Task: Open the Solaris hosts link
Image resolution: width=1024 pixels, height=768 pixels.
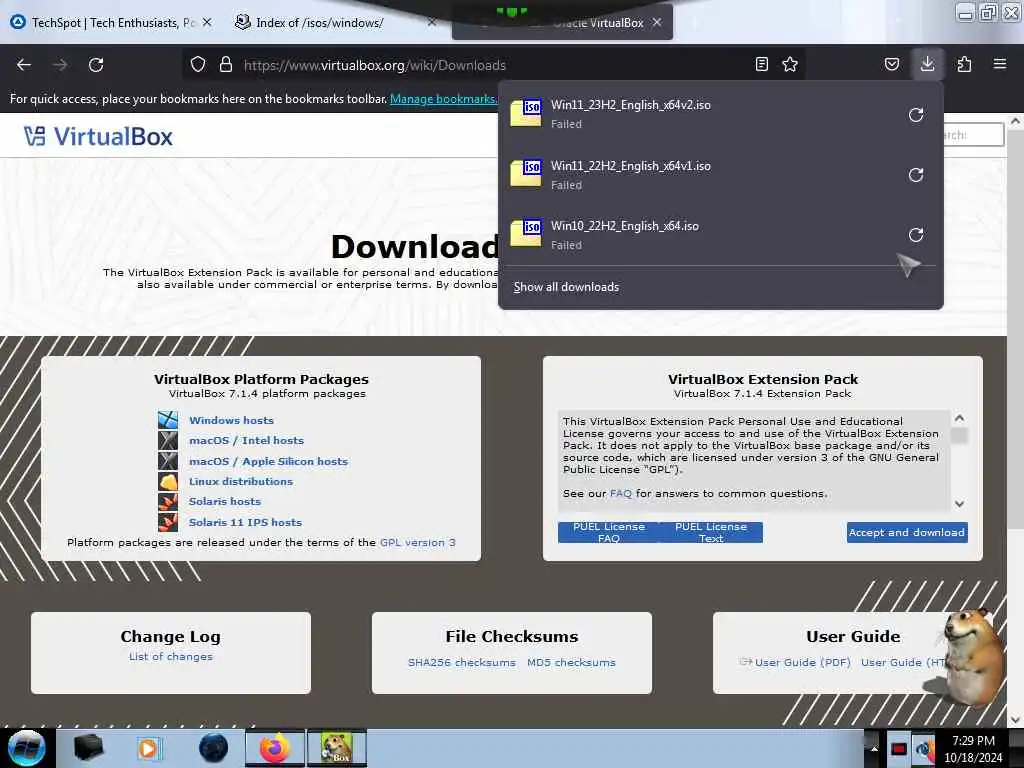Action: pyautogui.click(x=225, y=502)
